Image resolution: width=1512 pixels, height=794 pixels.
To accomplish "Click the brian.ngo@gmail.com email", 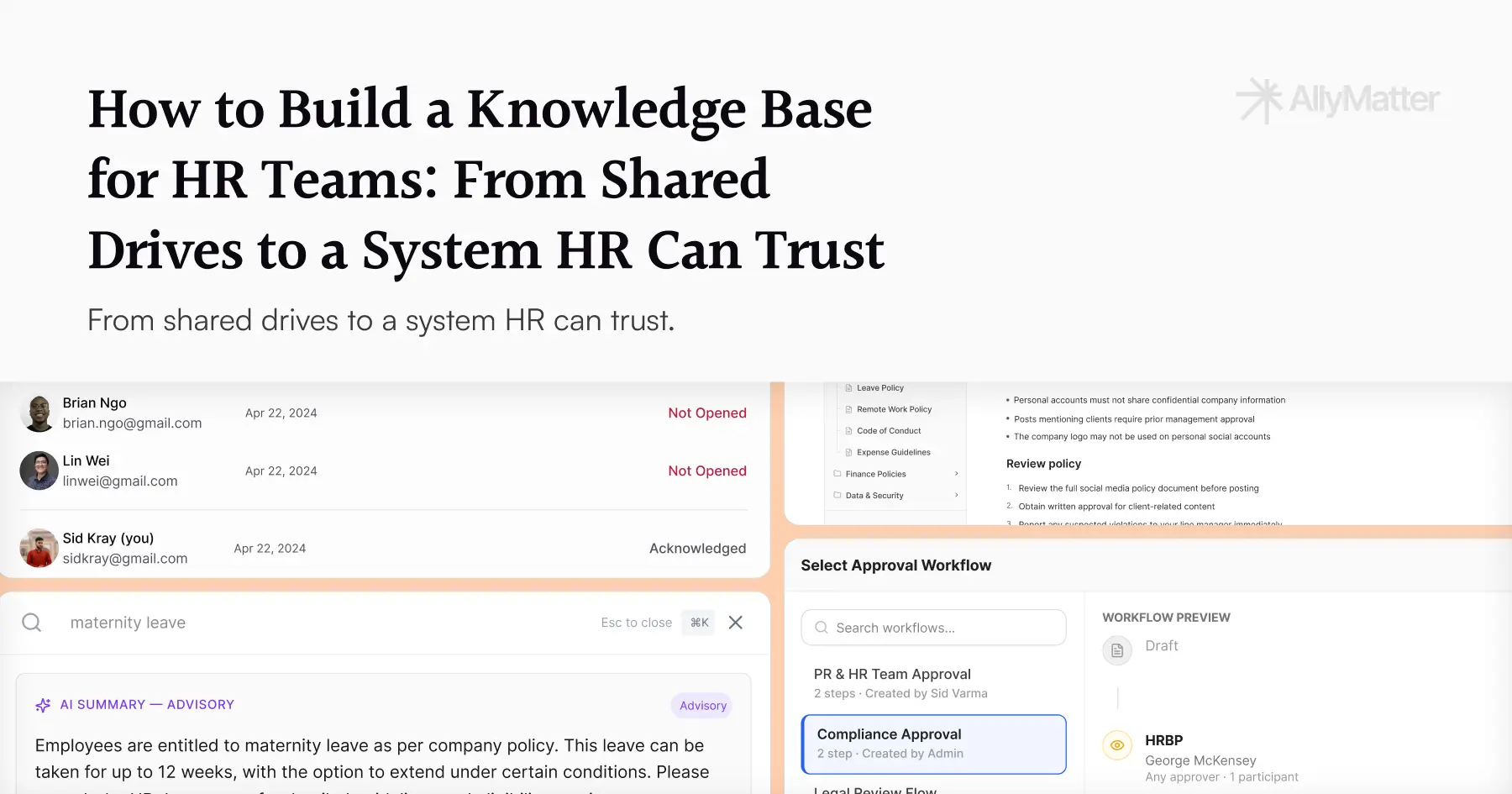I will (132, 423).
